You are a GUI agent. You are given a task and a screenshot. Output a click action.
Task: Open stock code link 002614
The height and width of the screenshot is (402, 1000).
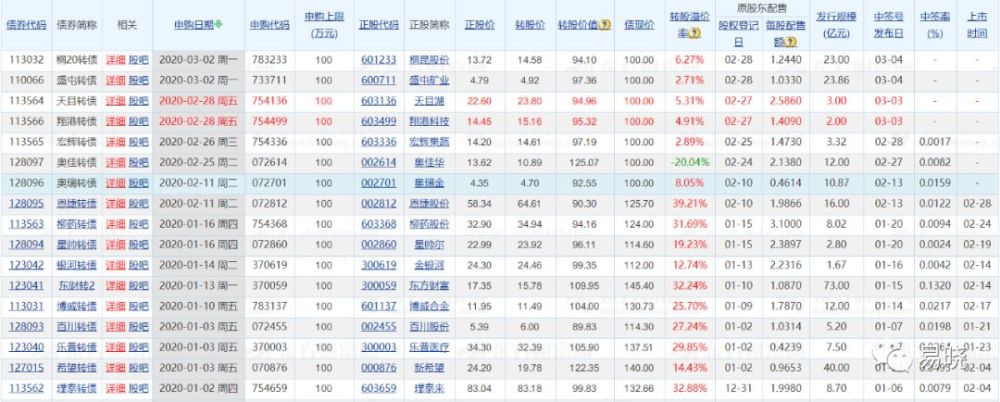379,162
